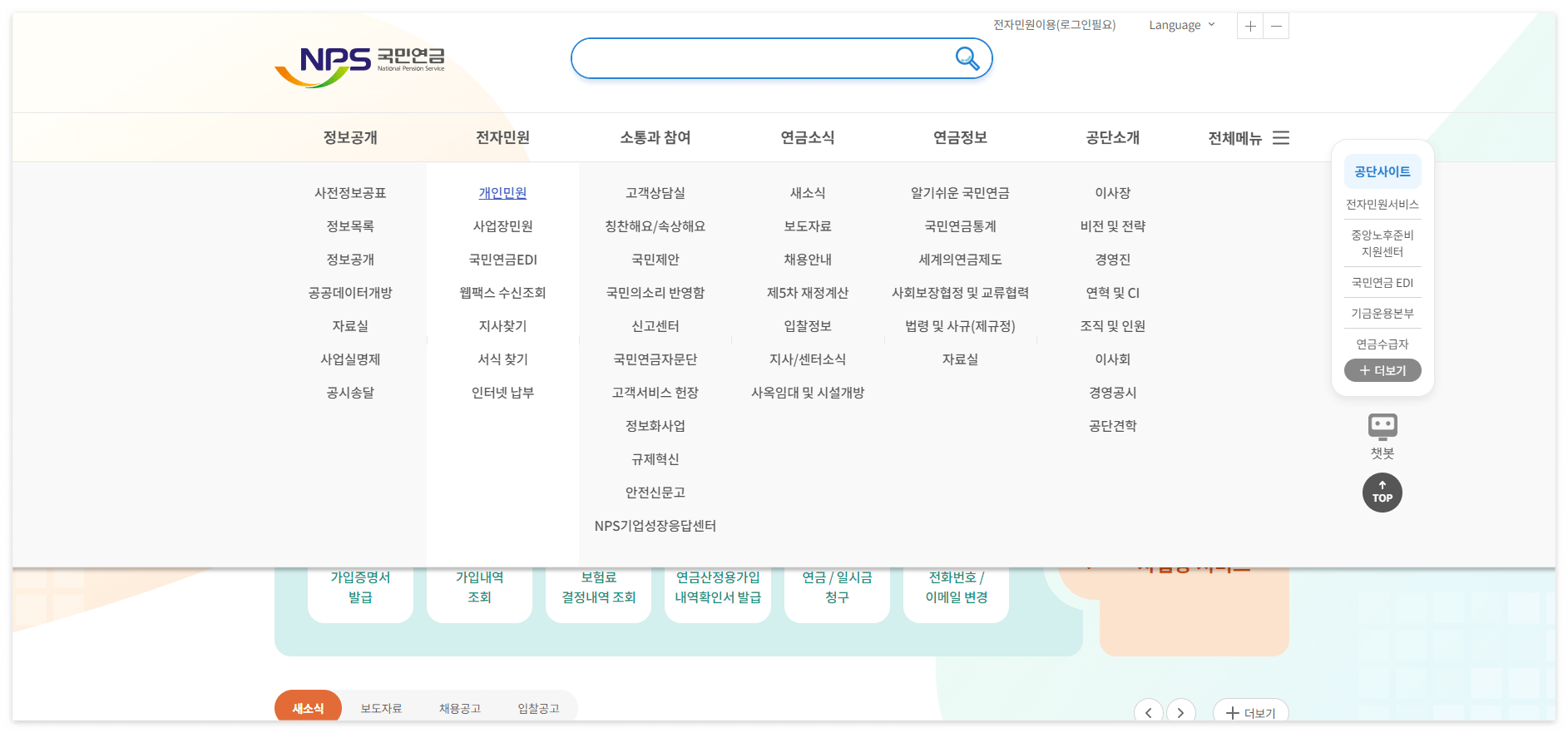Open the 연금소식 main menu
Image resolution: width=1568 pixels, height=733 pixels.
808,138
